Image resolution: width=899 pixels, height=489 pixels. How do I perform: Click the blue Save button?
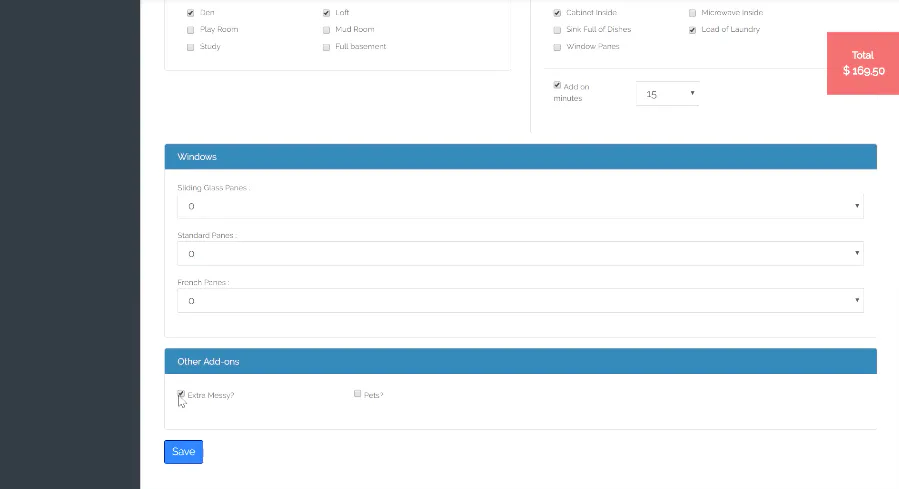pyautogui.click(x=183, y=452)
